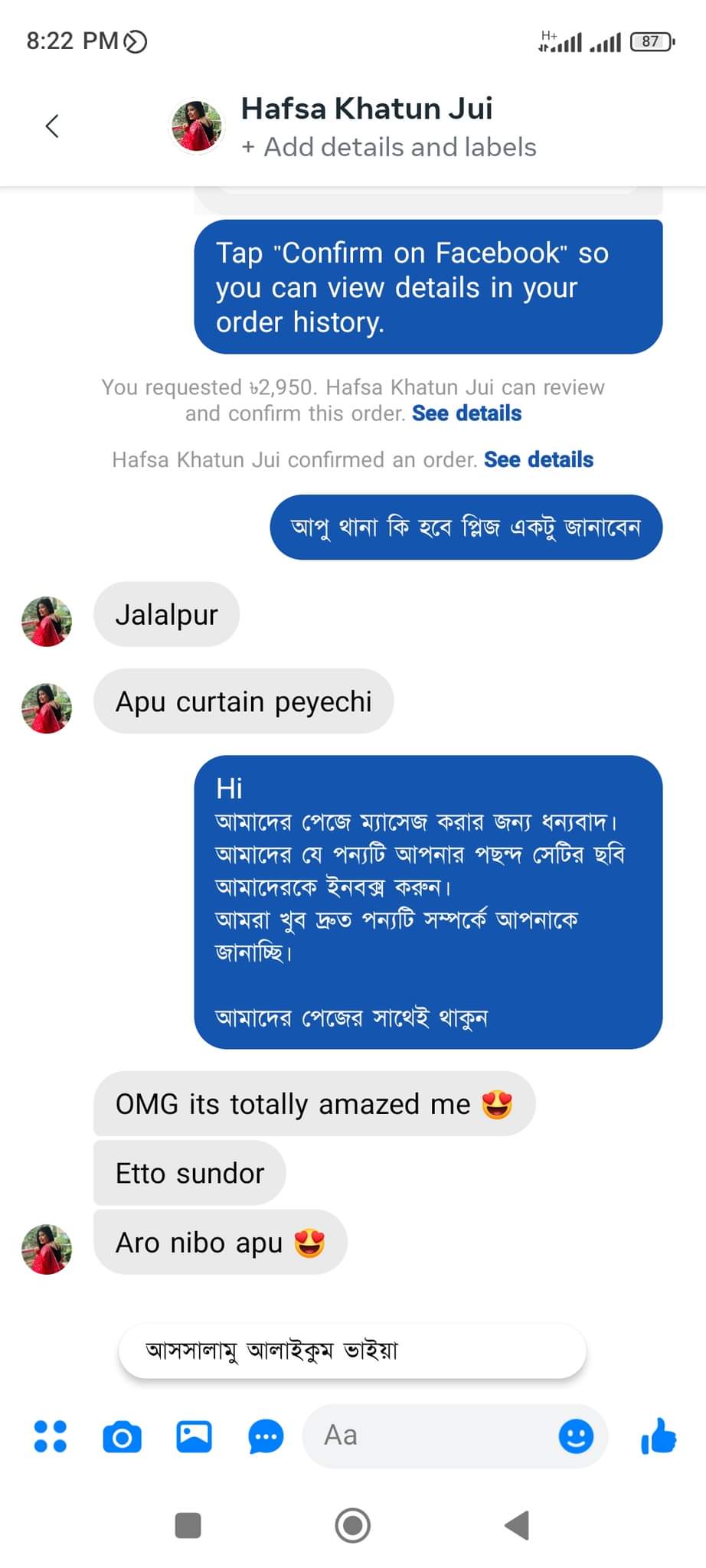This screenshot has width=706, height=1568.
Task: Tap Add details and labels
Action: tap(389, 147)
